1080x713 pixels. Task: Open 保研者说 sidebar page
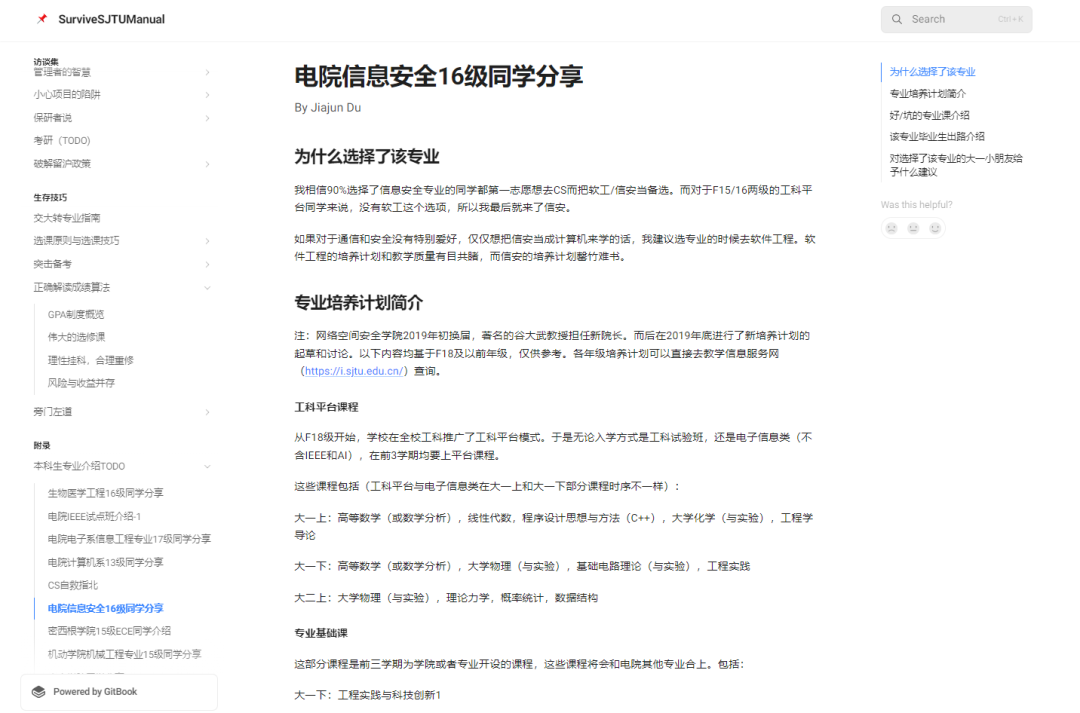52,118
